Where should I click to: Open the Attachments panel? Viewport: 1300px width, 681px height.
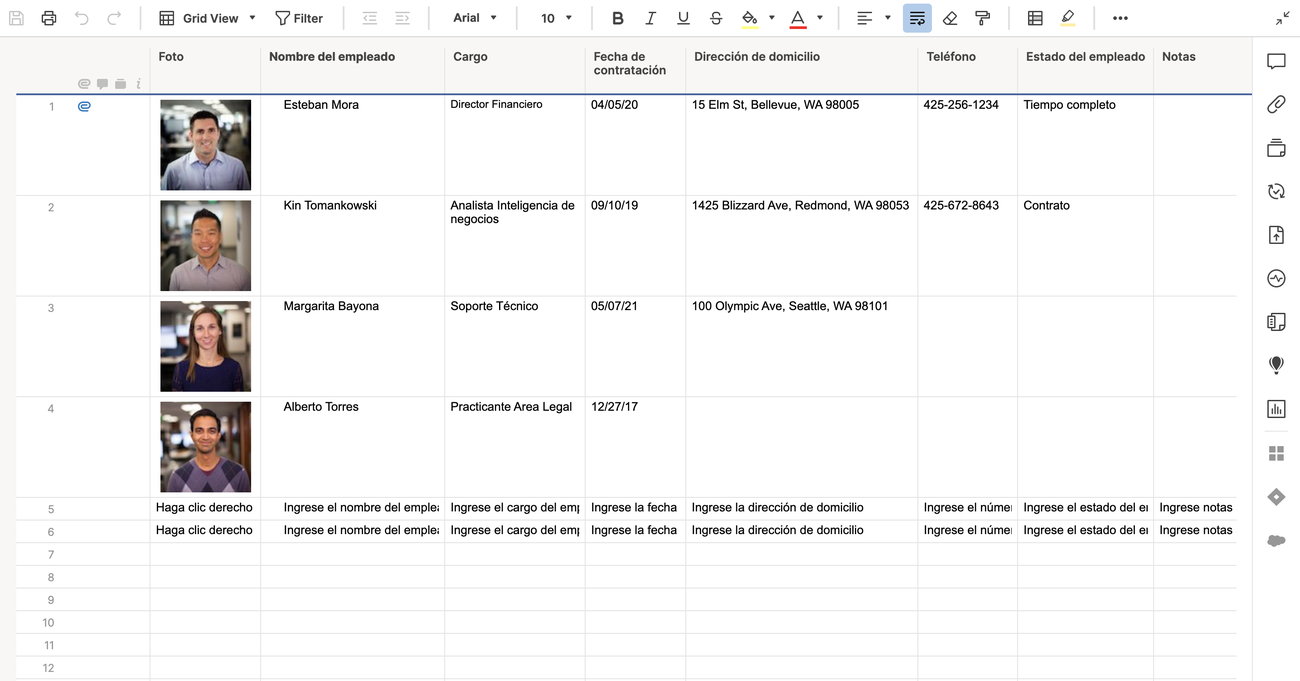[x=1276, y=104]
